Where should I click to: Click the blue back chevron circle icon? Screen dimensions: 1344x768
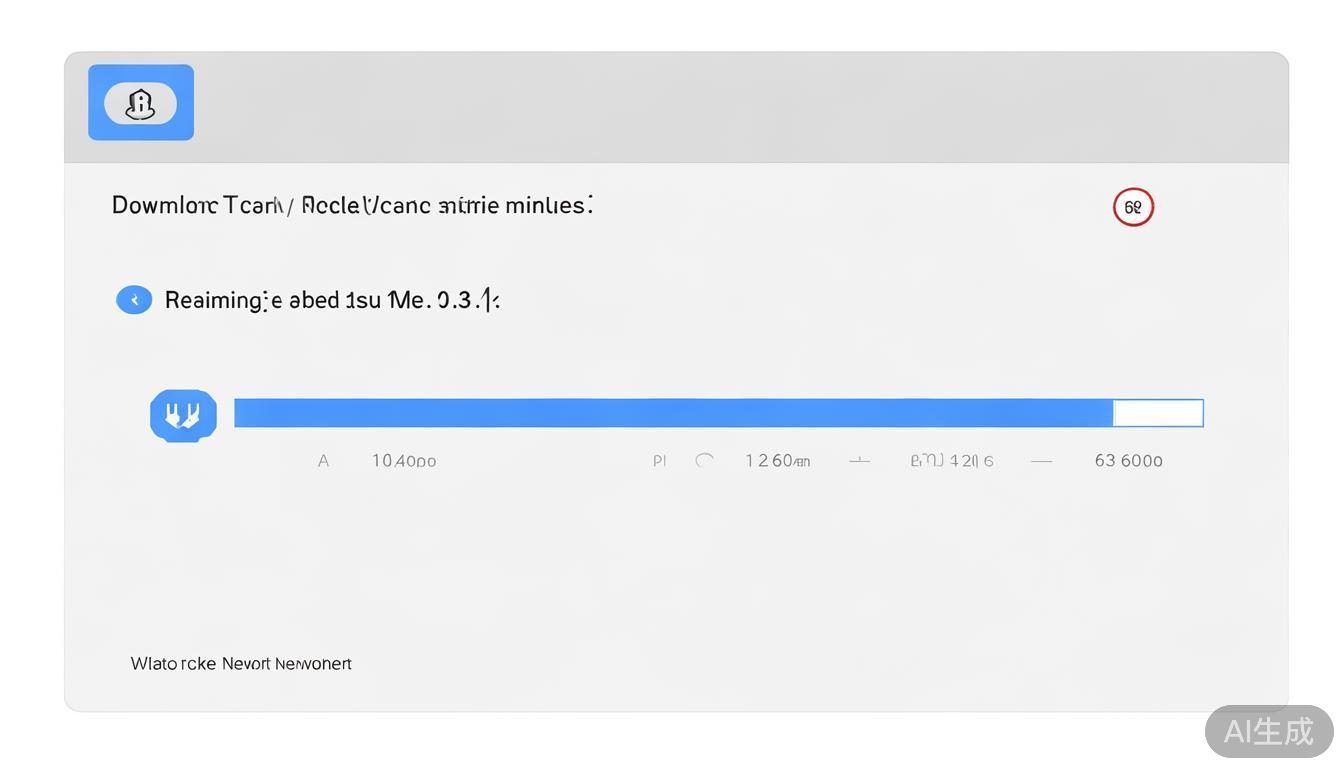pyautogui.click(x=134, y=300)
